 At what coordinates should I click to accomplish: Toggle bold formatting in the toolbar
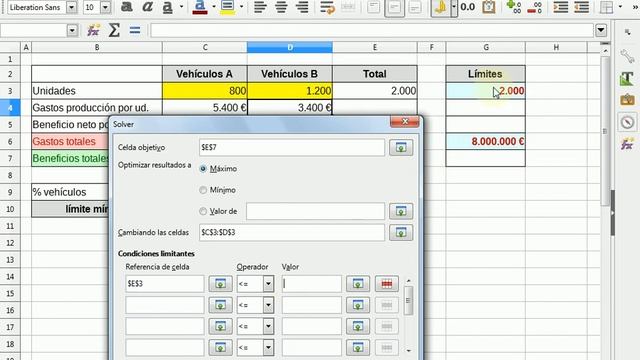[x=127, y=7]
